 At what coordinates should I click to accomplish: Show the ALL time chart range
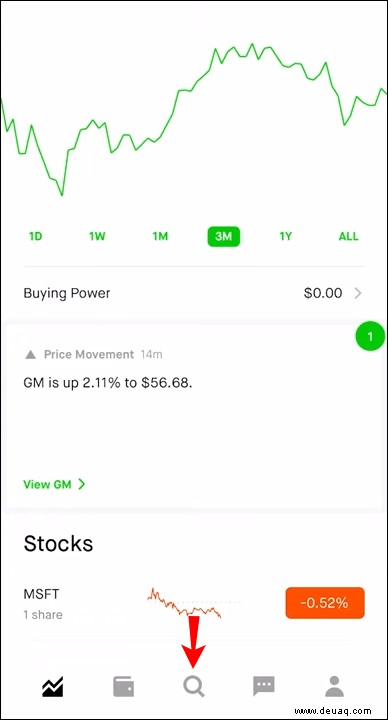349,236
